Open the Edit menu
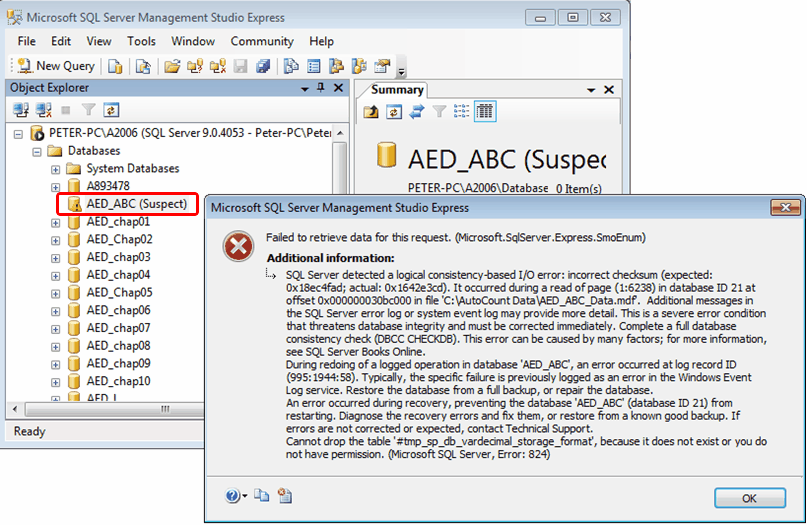Image resolution: width=807 pixels, height=525 pixels. [x=61, y=41]
